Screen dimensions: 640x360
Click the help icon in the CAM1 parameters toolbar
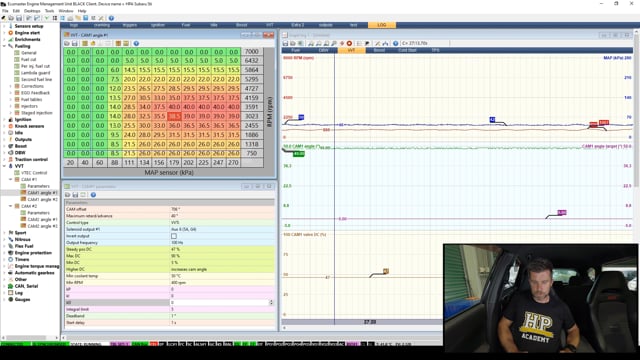93,195
